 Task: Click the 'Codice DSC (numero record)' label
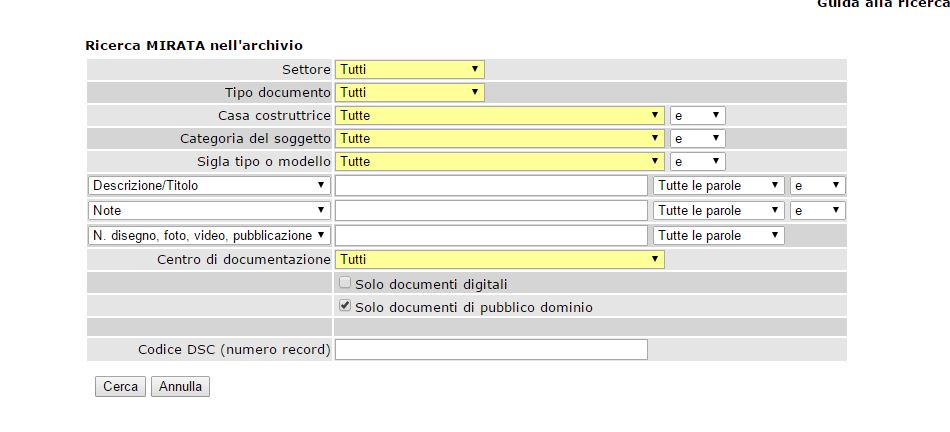[x=234, y=350]
